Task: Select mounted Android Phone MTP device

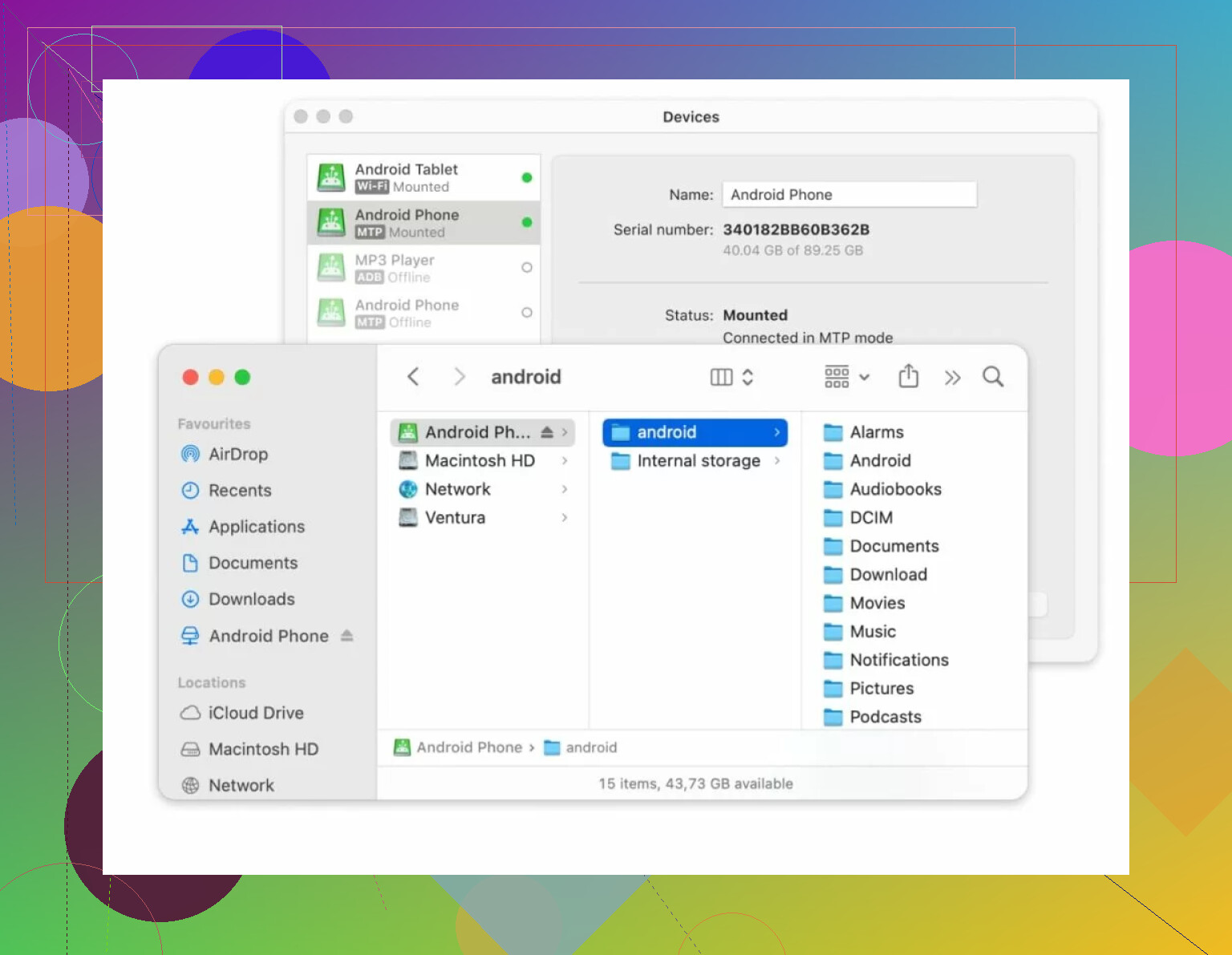Action: coord(423,223)
